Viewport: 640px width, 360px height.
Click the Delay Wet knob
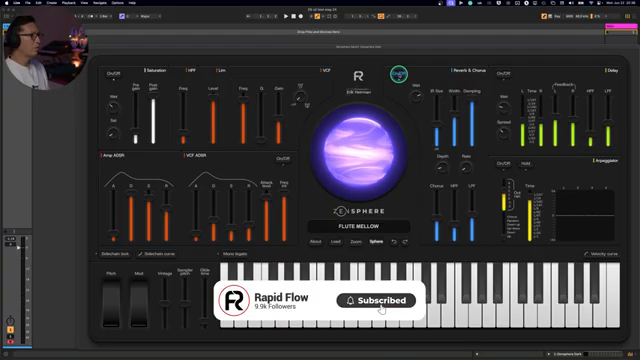(x=504, y=108)
